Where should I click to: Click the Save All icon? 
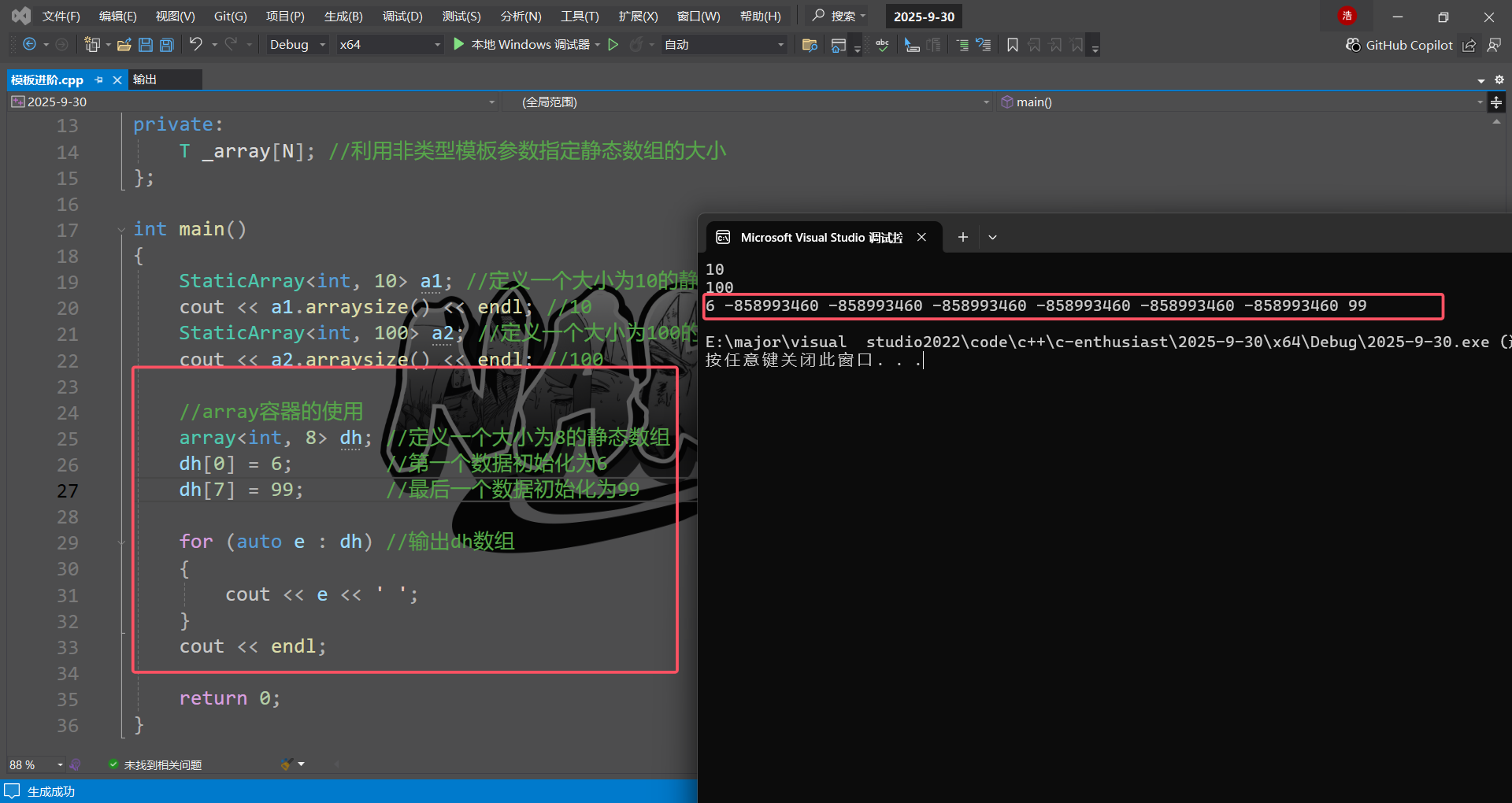click(x=167, y=45)
